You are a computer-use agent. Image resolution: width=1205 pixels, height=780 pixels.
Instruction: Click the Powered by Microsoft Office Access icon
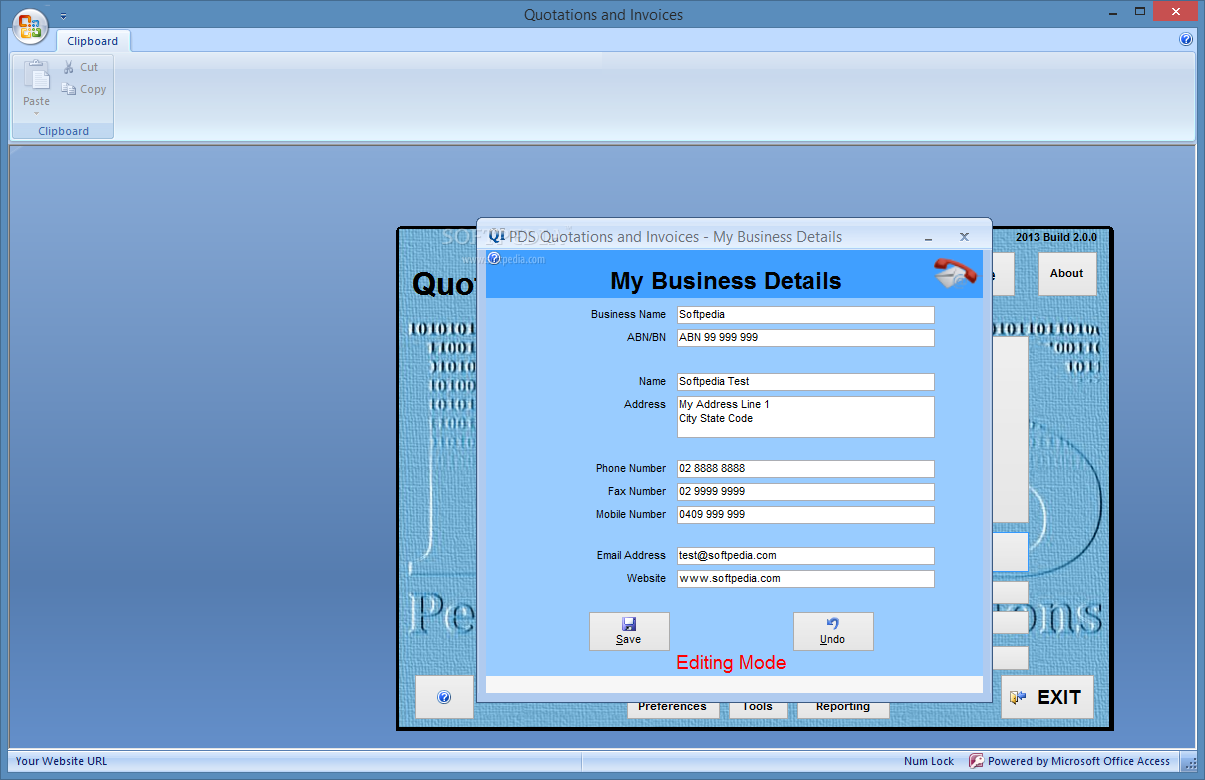tap(976, 761)
